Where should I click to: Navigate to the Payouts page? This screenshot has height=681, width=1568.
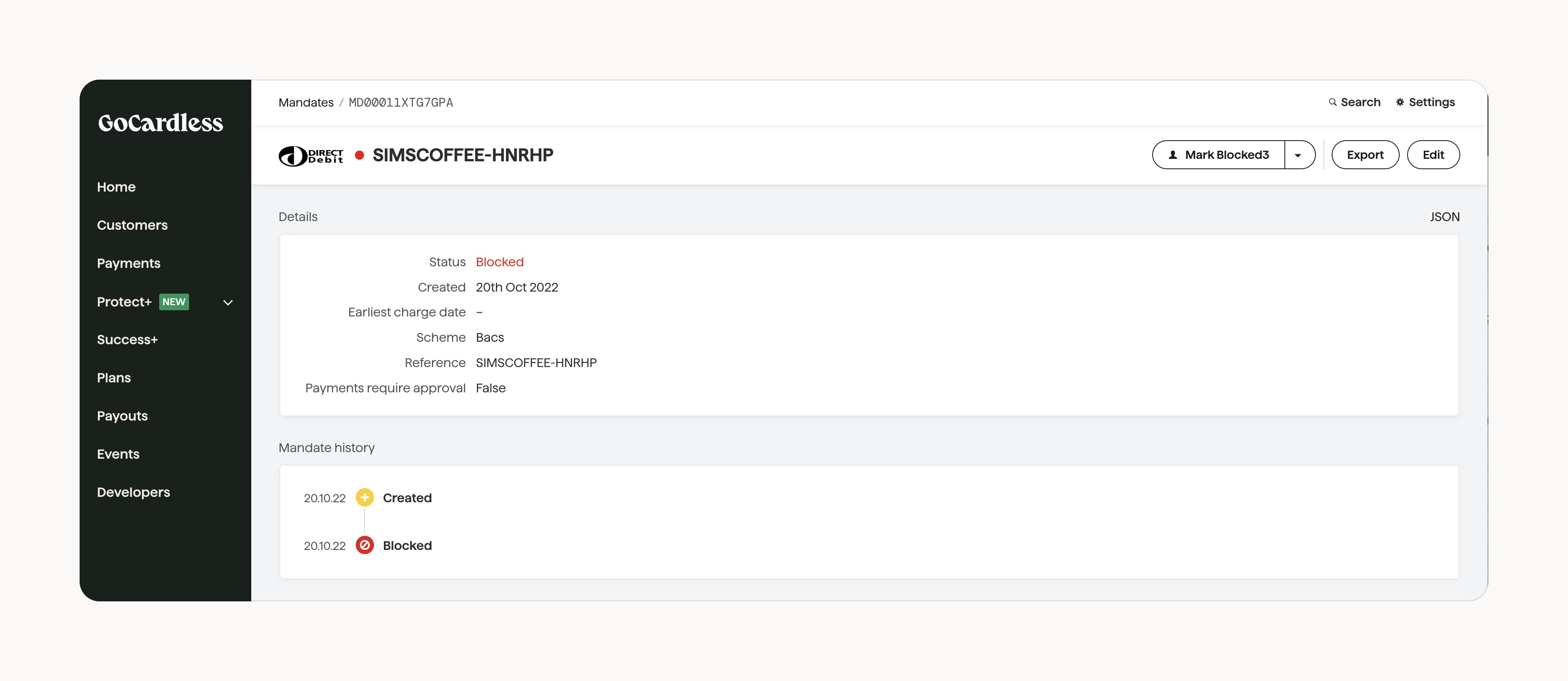122,416
